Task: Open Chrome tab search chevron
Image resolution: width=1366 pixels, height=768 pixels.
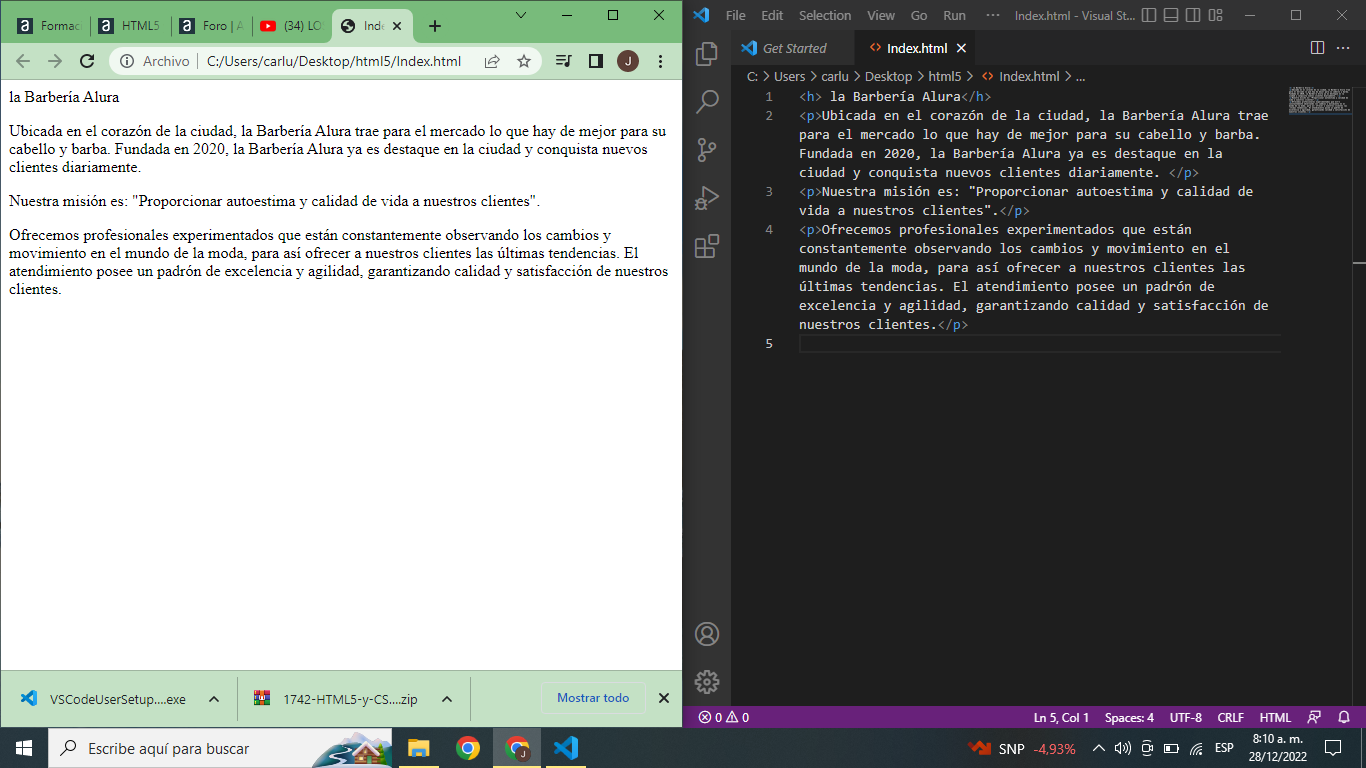Action: [x=521, y=15]
